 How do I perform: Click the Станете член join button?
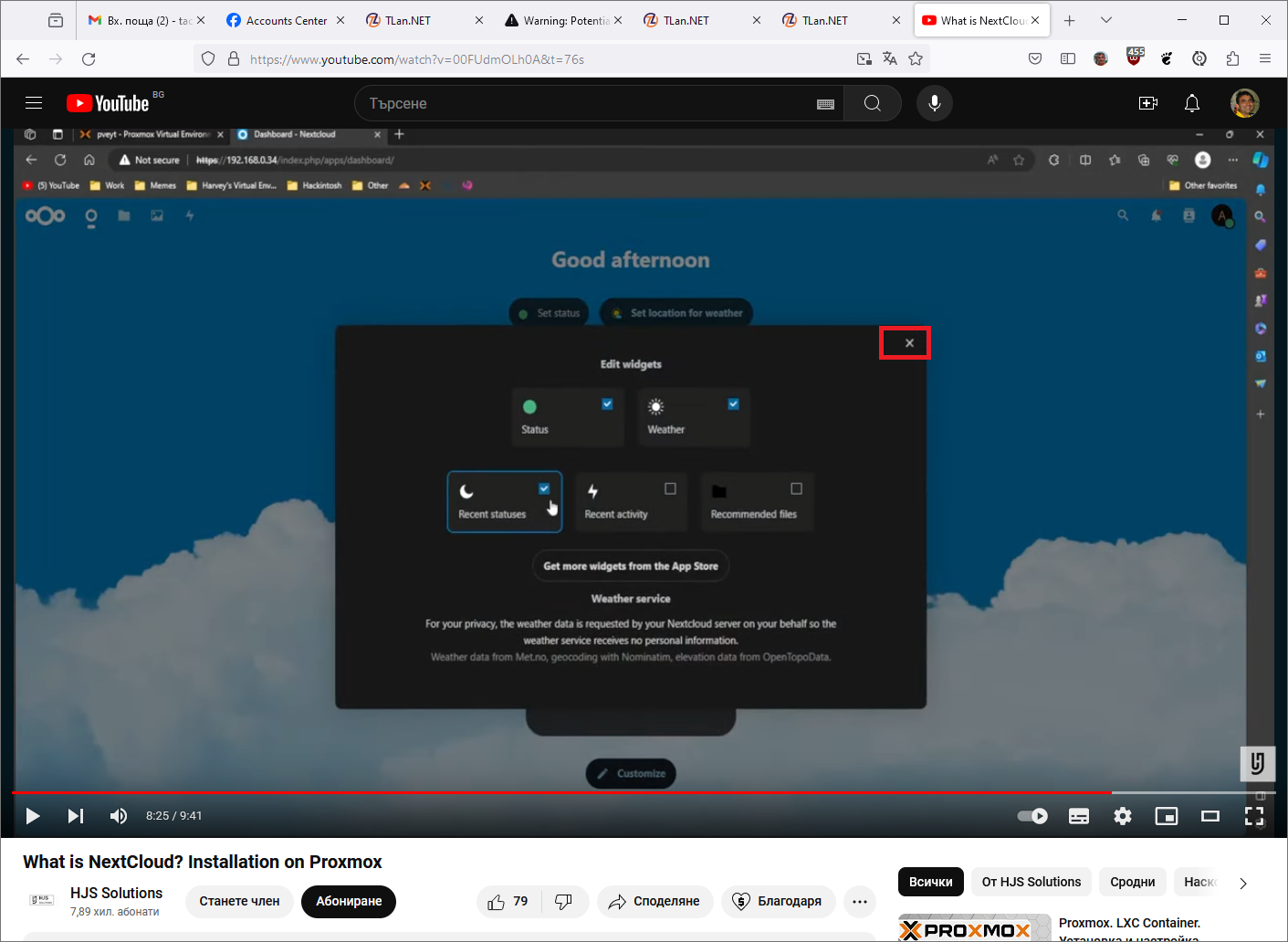pos(239,902)
